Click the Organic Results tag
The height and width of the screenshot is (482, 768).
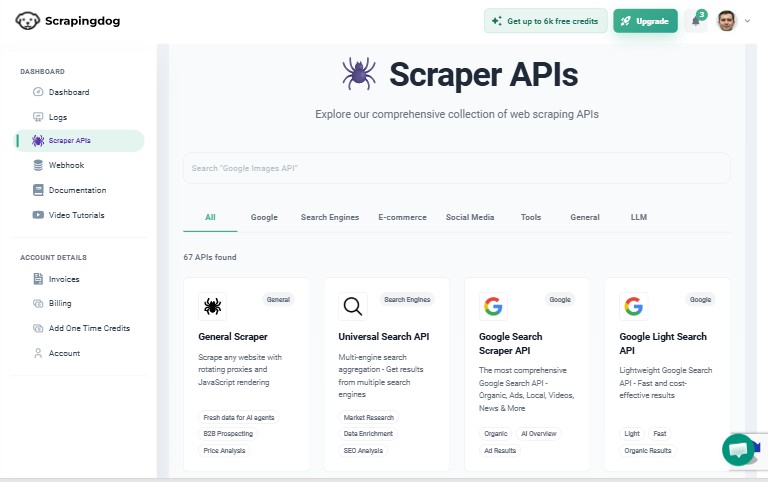[648, 451]
